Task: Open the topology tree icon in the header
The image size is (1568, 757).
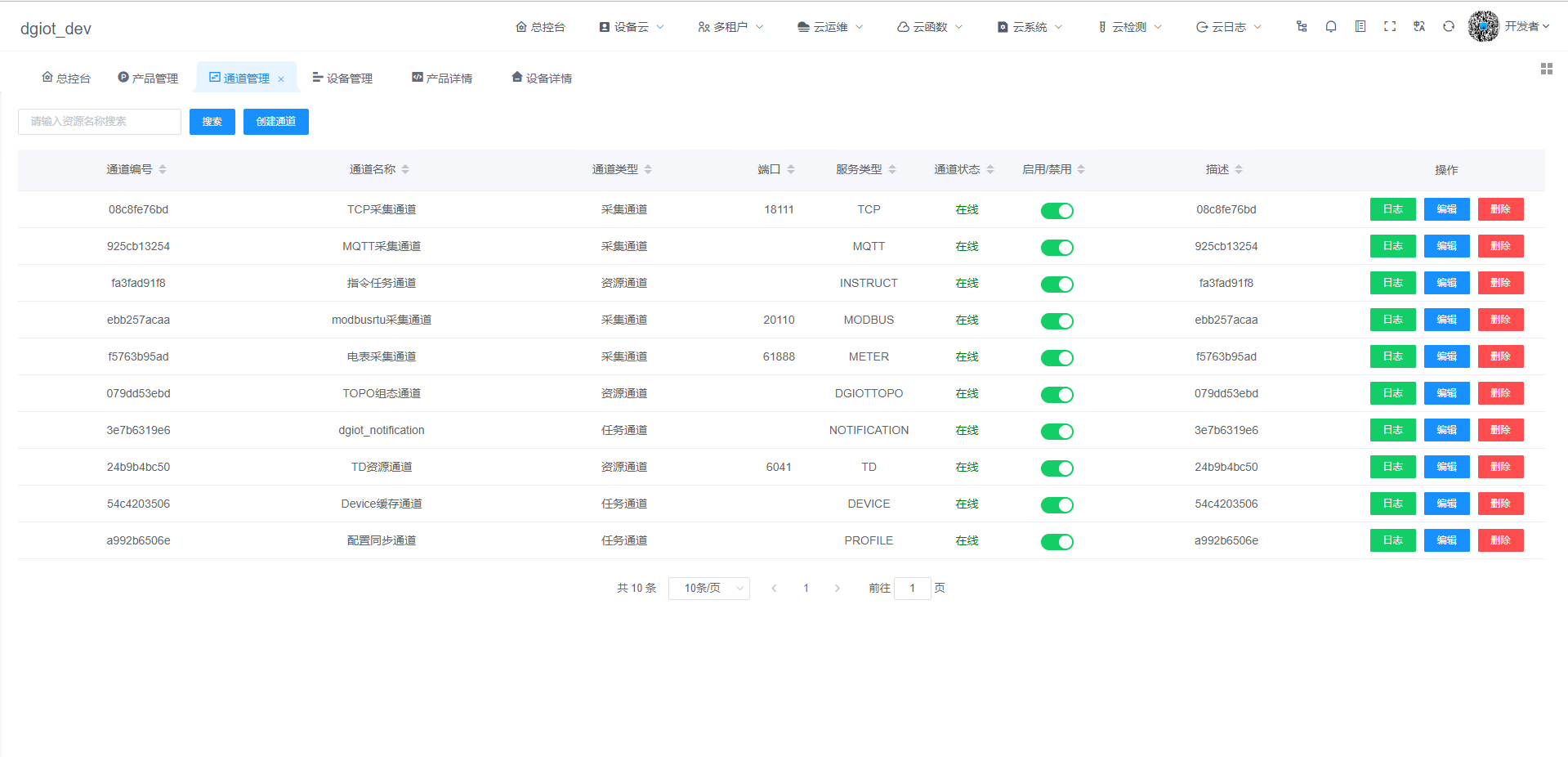Action: tap(1300, 26)
